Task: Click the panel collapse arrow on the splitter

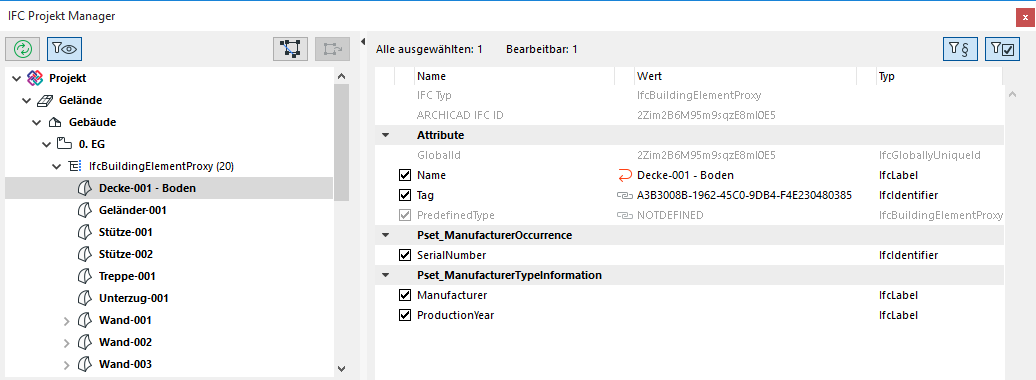Action: click(362, 42)
